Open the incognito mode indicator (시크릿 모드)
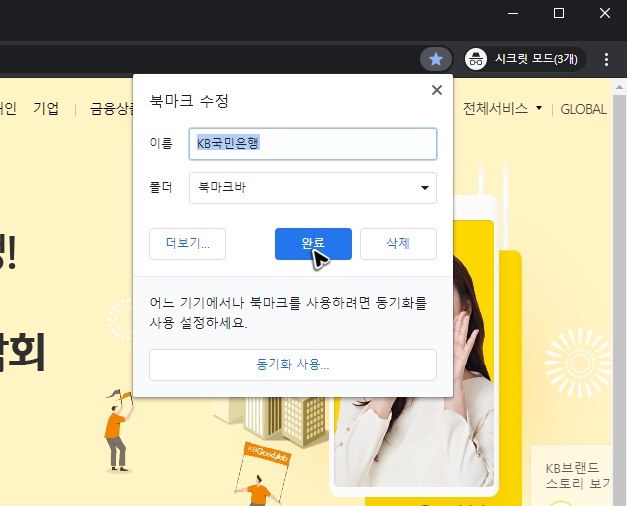The width and height of the screenshot is (627, 506). pos(525,59)
